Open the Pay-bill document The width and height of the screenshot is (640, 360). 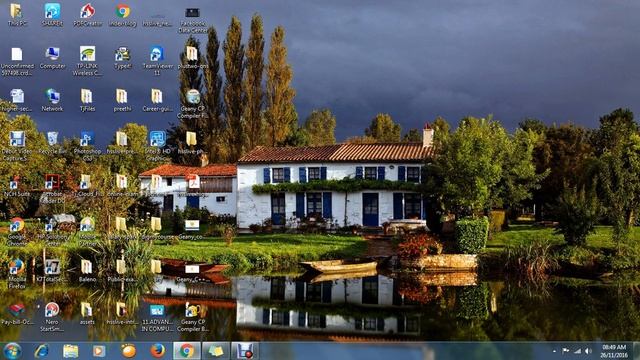click(x=17, y=313)
